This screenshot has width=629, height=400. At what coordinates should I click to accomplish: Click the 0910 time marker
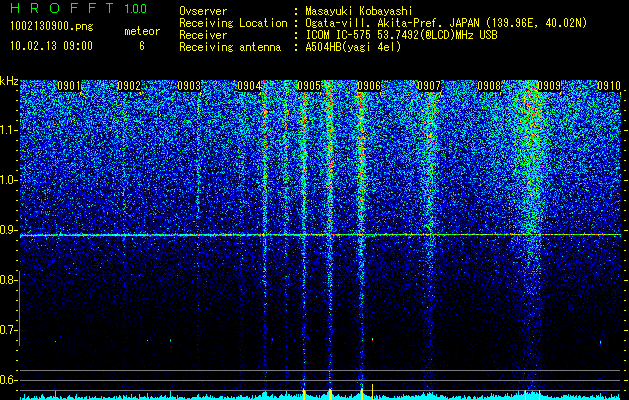[609, 86]
